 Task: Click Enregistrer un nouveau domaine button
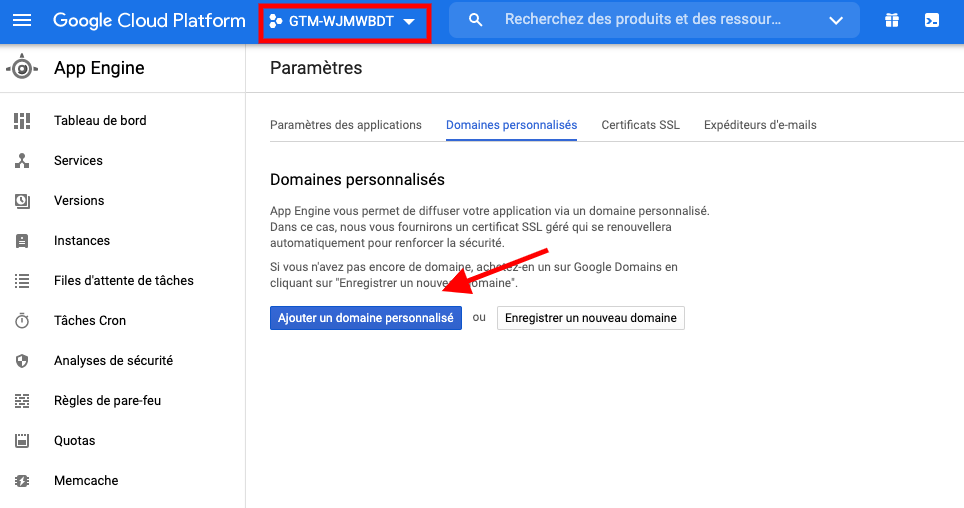[591, 318]
